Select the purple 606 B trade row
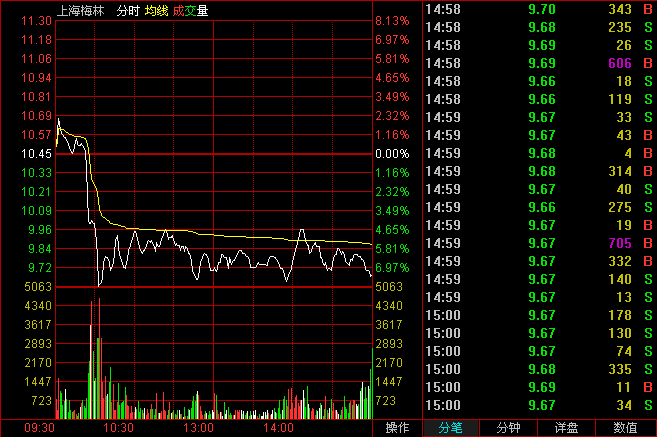 point(540,63)
